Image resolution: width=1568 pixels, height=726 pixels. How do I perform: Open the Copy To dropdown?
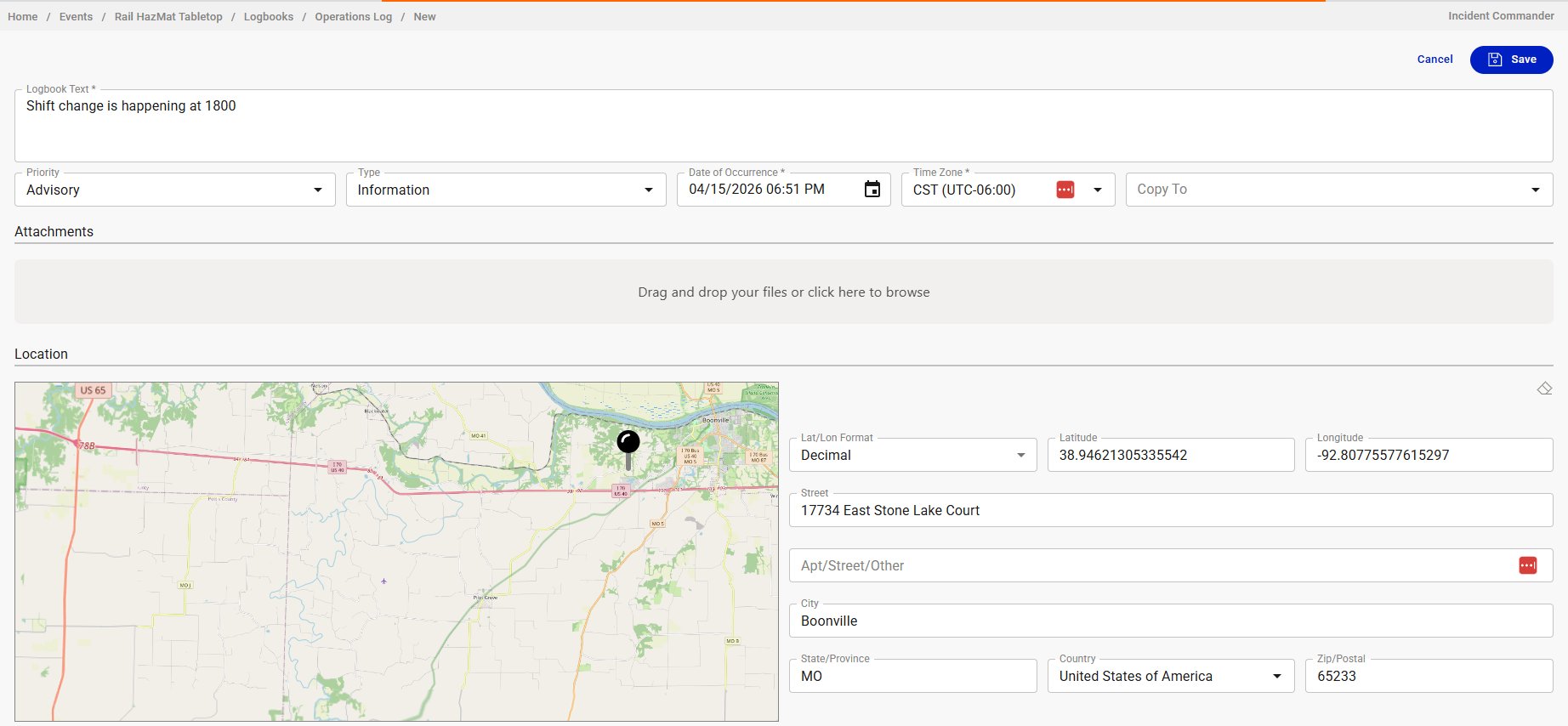click(1339, 190)
